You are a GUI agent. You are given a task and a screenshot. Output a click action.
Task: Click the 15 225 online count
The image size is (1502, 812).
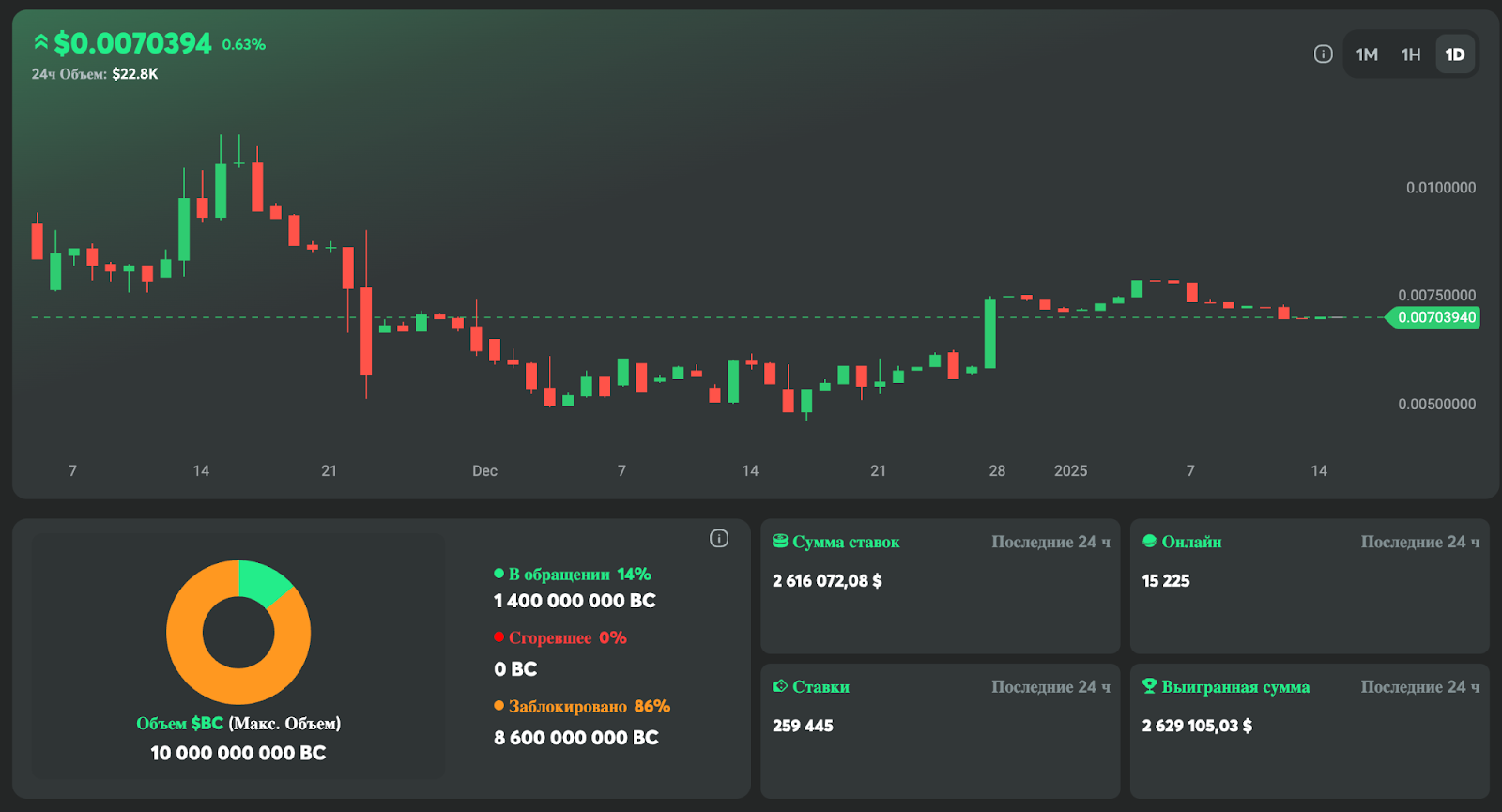pos(1166,581)
